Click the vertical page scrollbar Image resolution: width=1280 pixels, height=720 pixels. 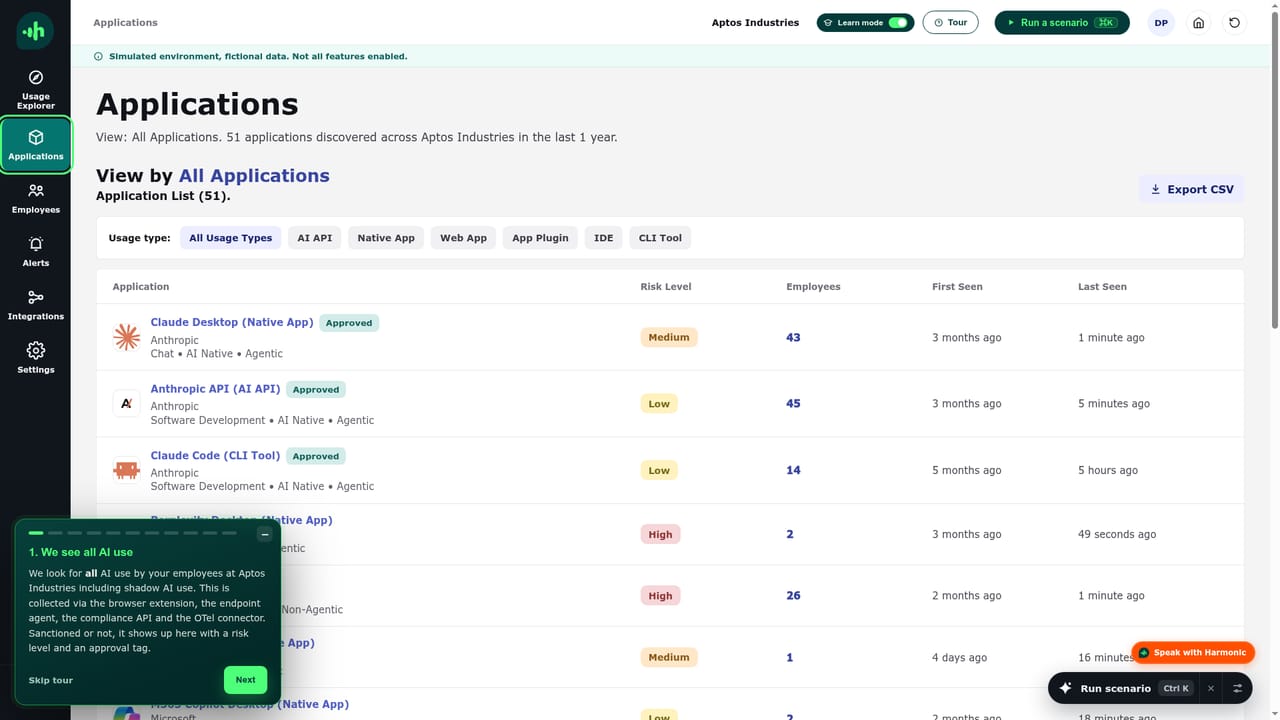(1274, 170)
